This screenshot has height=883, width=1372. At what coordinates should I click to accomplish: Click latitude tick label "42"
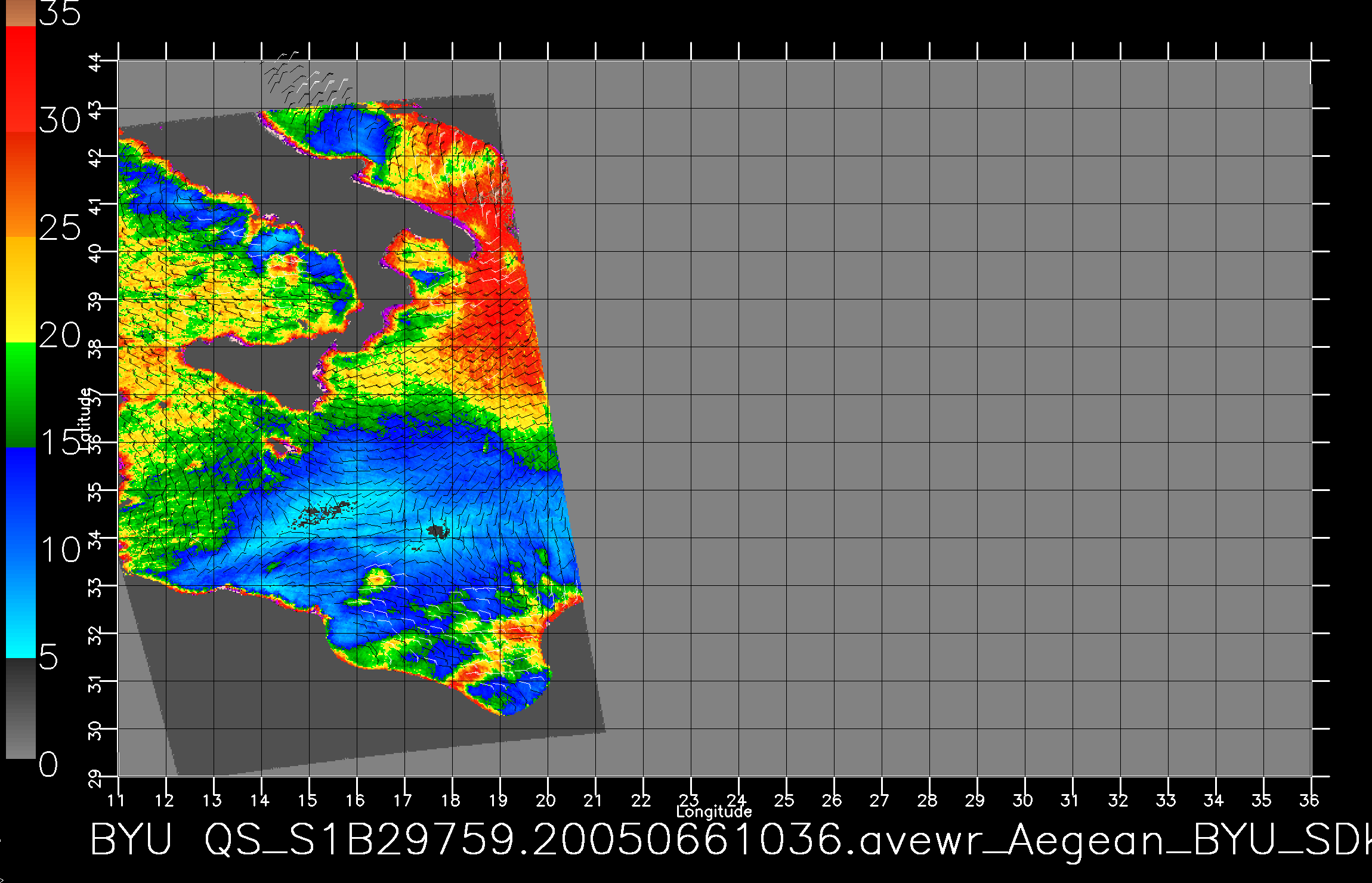point(95,158)
